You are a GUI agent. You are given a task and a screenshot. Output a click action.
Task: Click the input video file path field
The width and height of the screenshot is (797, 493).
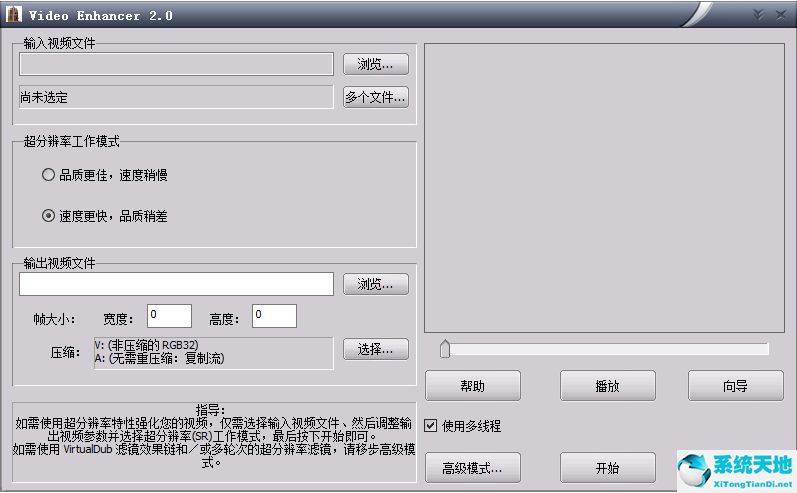(176, 64)
